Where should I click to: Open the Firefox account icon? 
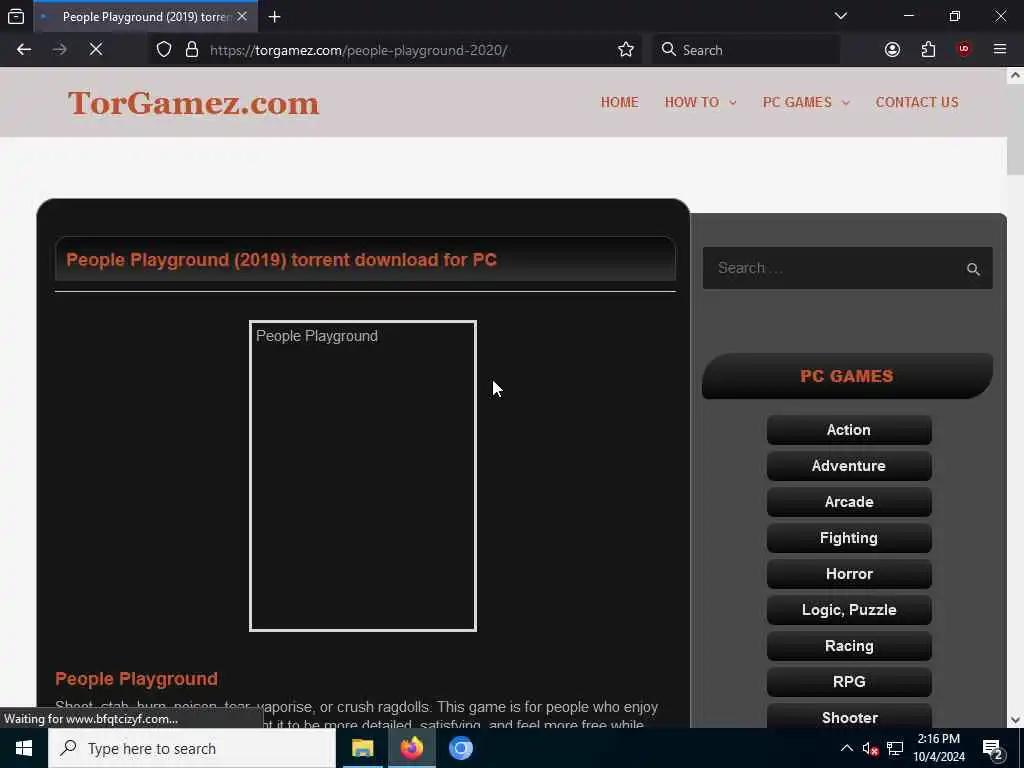(892, 50)
